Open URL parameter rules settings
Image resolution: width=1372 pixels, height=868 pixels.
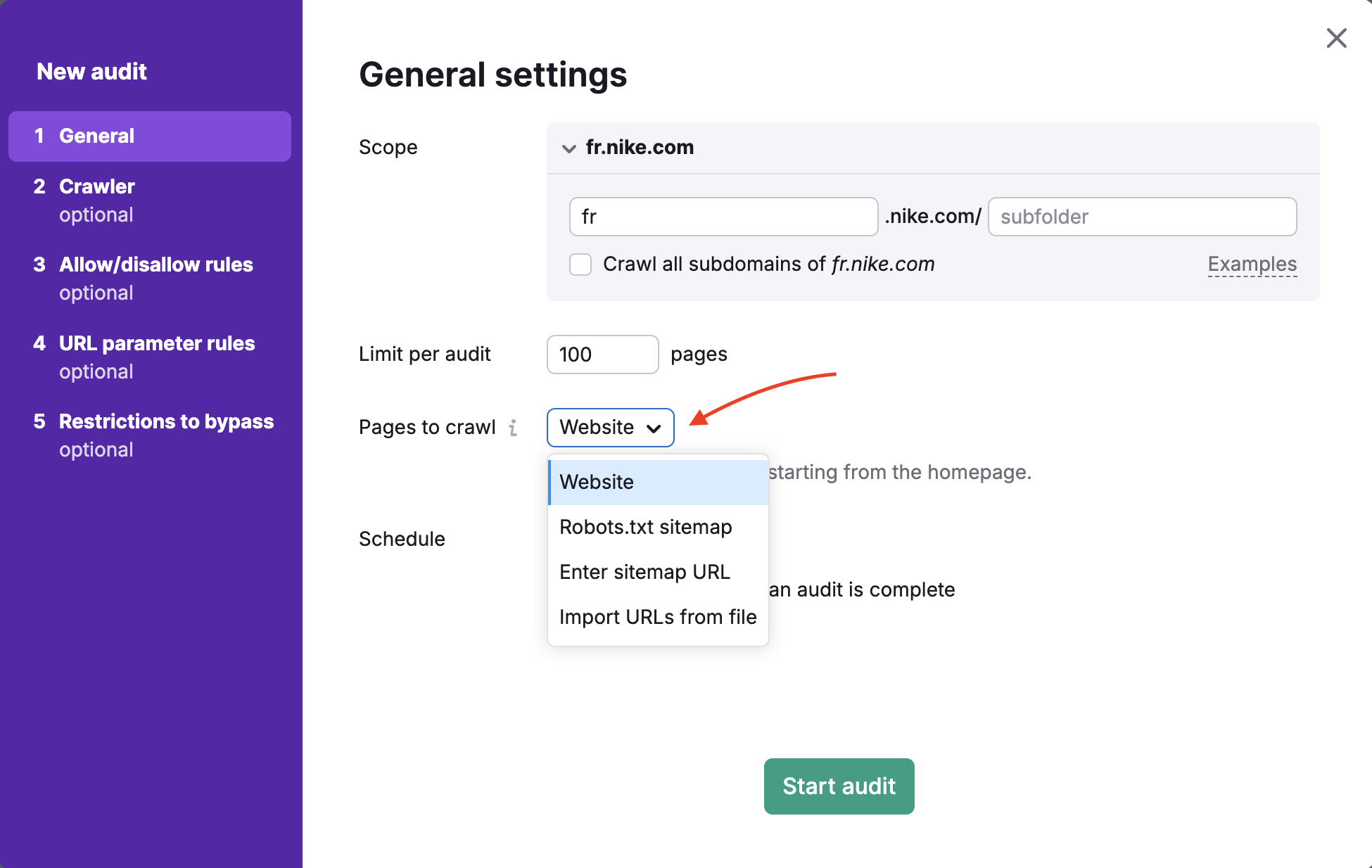point(156,343)
